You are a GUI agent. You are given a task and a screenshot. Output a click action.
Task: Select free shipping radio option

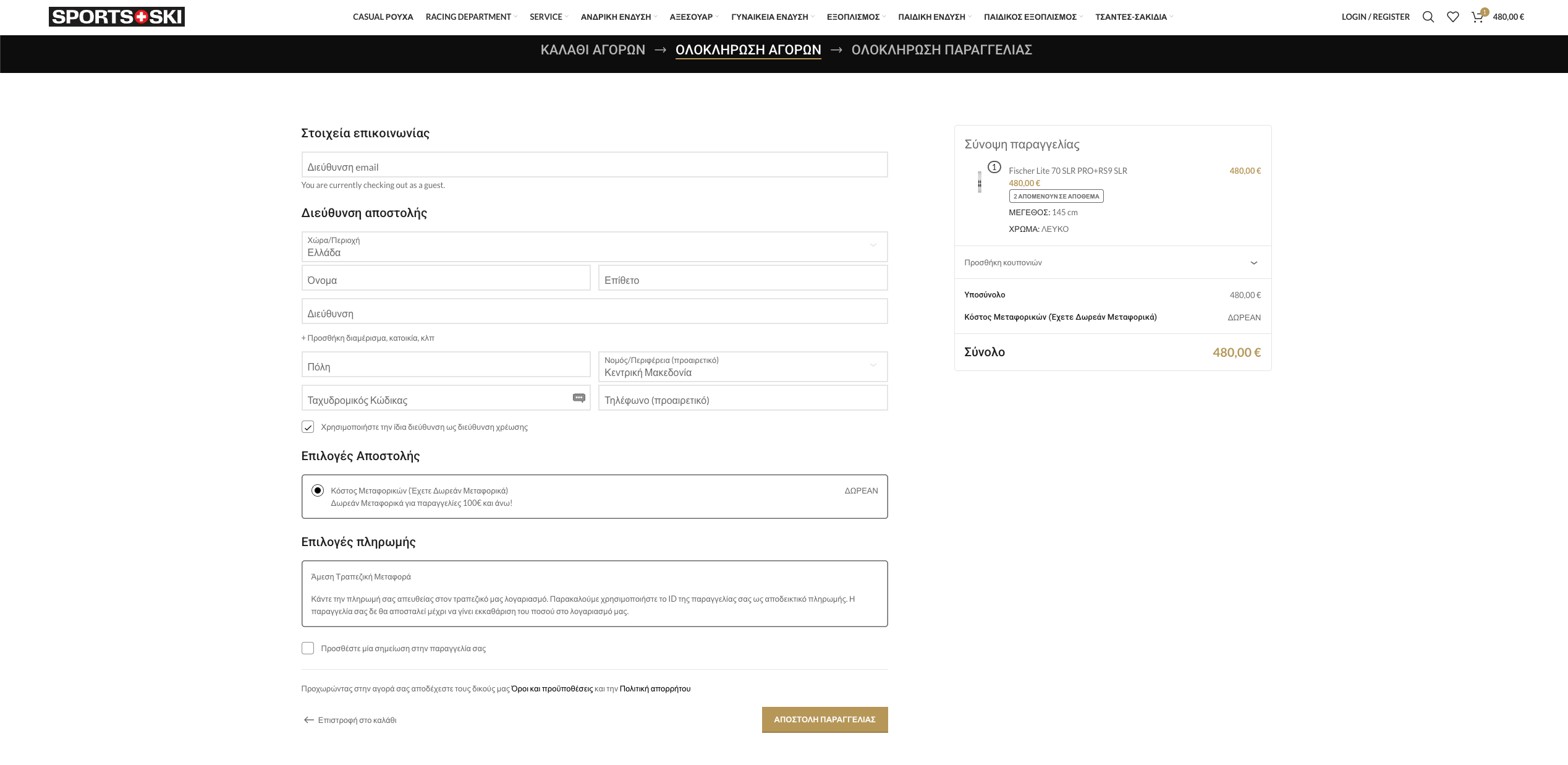click(x=318, y=490)
